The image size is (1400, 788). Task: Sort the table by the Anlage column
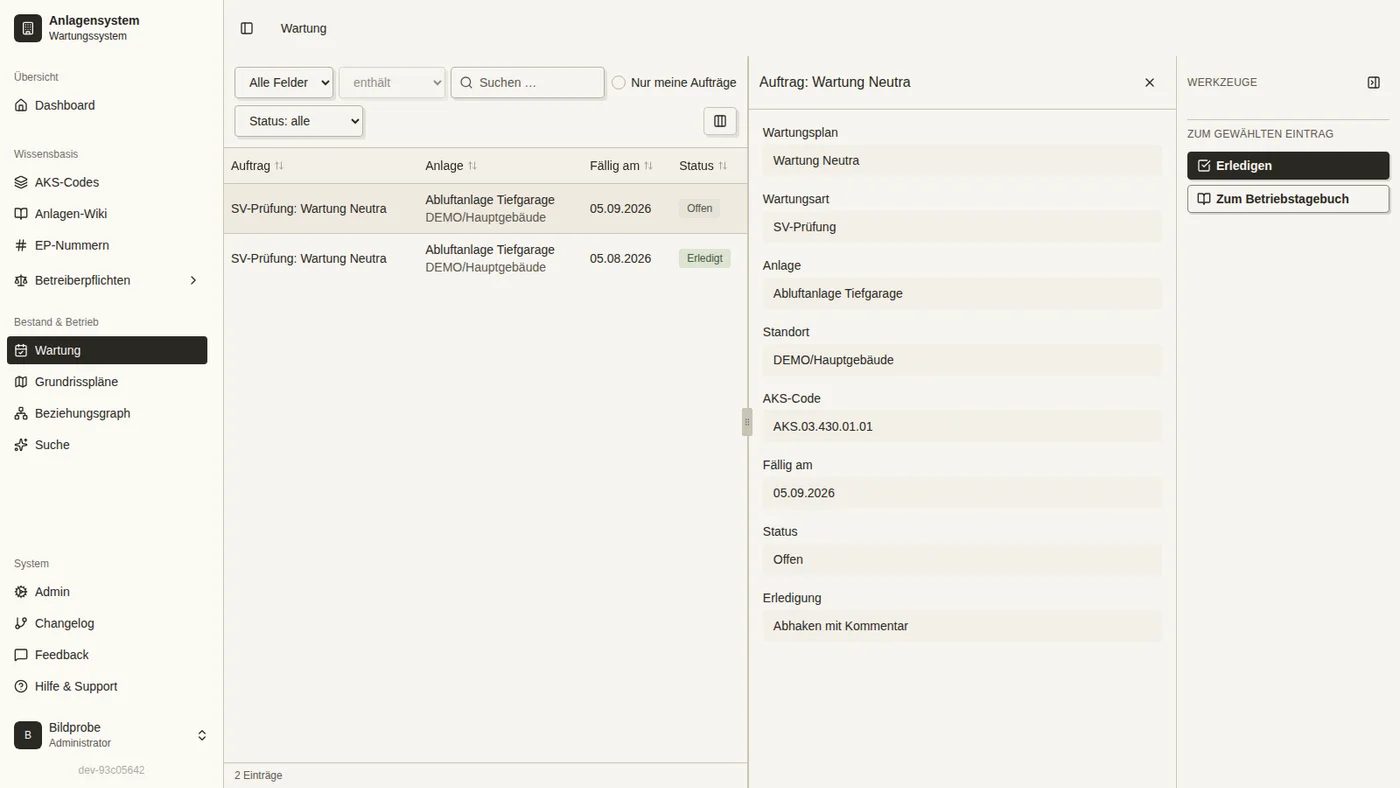(451, 166)
